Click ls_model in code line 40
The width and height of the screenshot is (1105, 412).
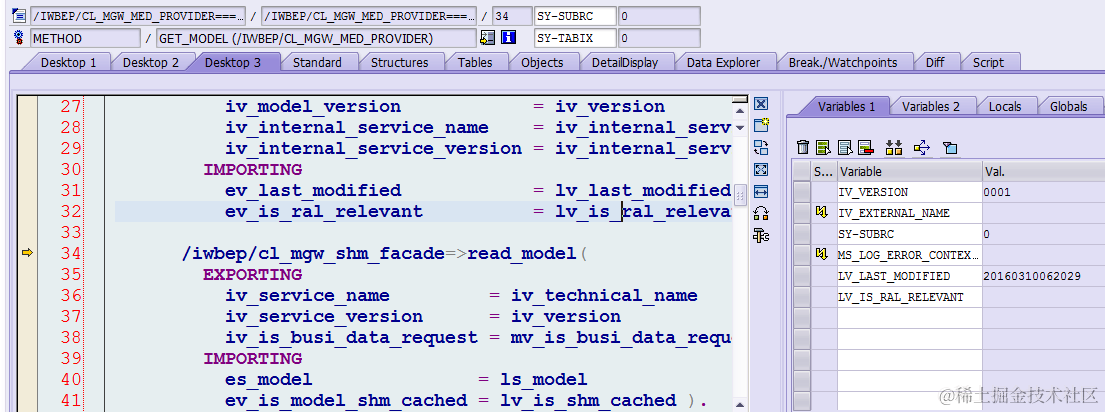pyautogui.click(x=543, y=380)
